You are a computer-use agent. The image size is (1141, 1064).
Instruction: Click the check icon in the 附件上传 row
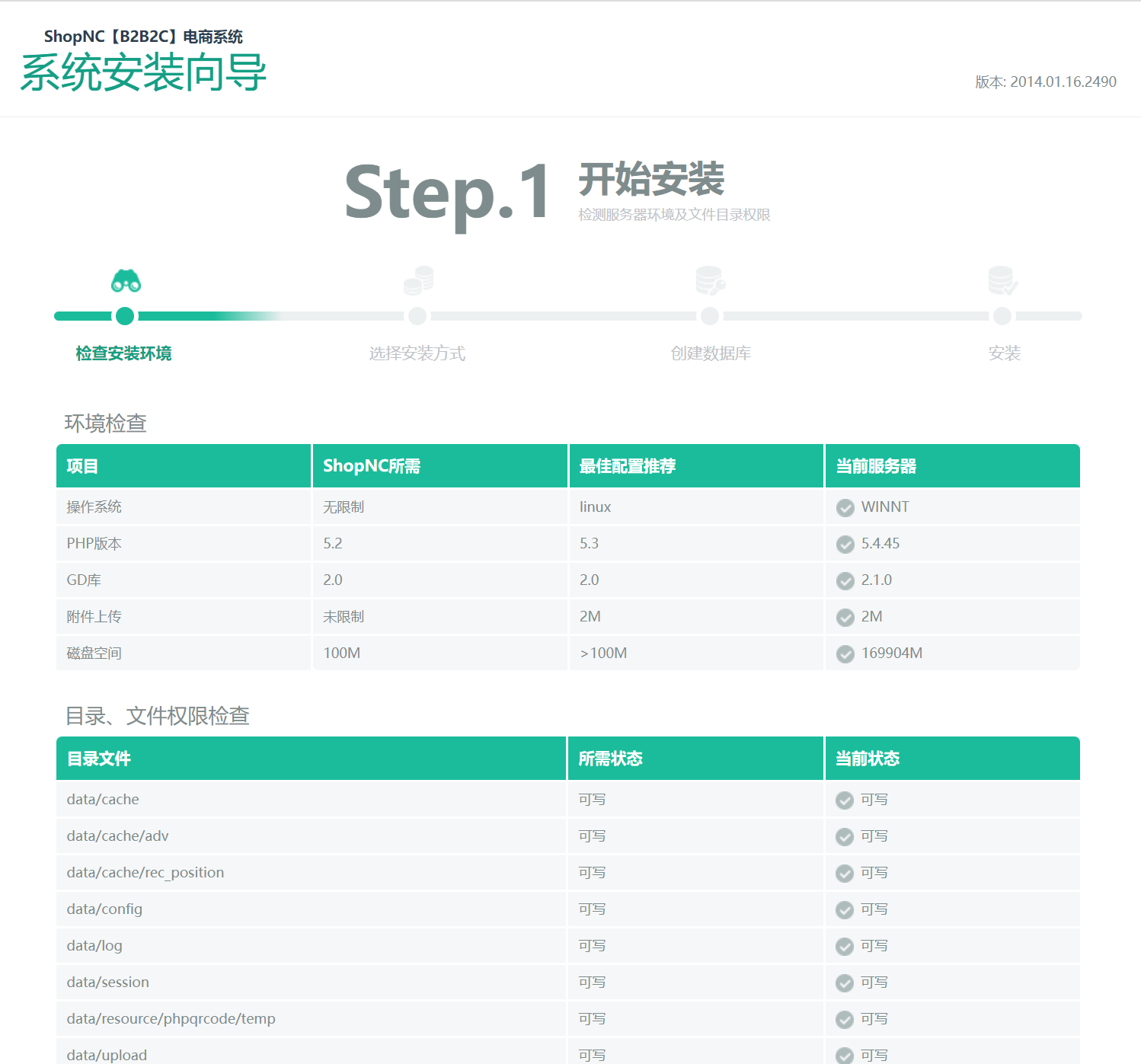(x=845, y=618)
